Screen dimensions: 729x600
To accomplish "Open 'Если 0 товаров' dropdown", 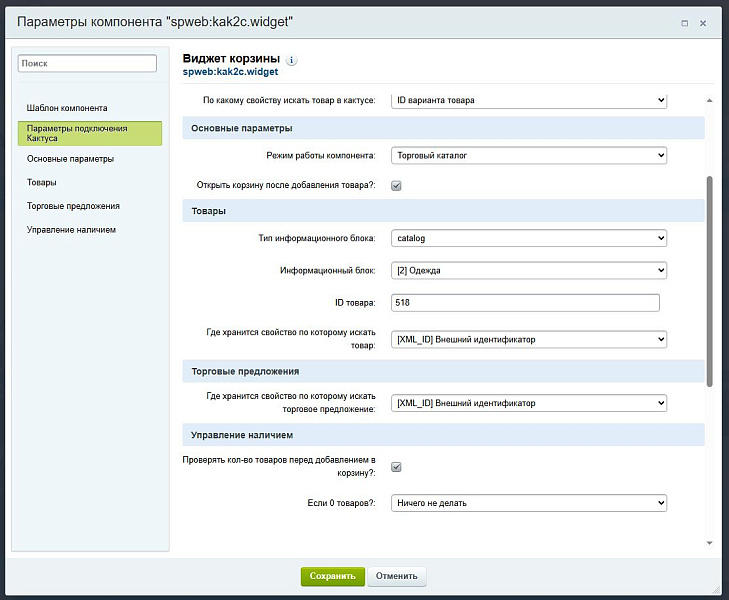I will click(528, 503).
